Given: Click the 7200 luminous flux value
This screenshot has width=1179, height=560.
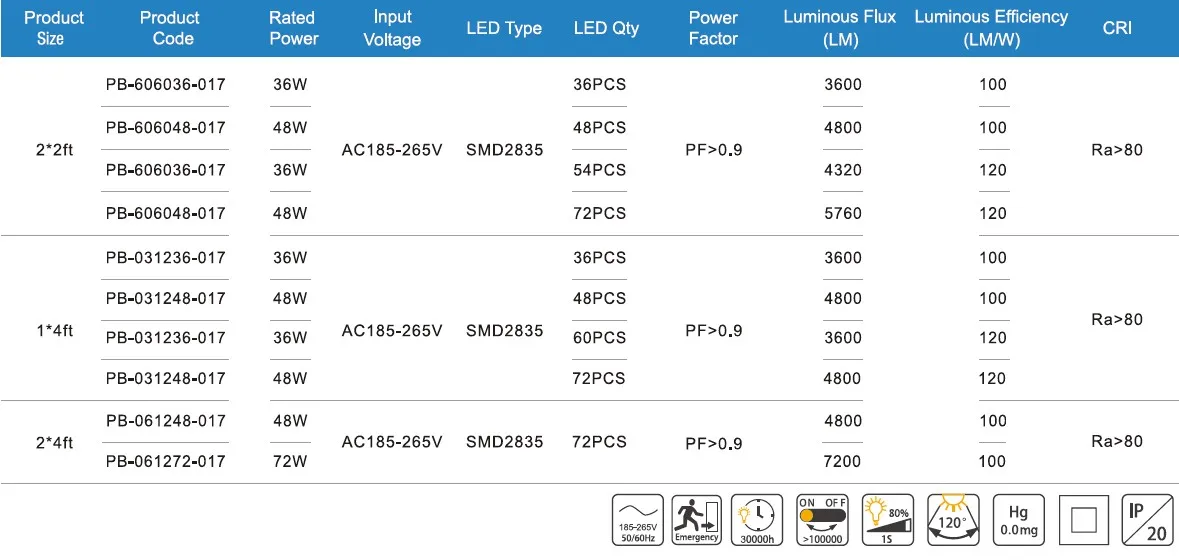Looking at the screenshot, I should pos(842,462).
